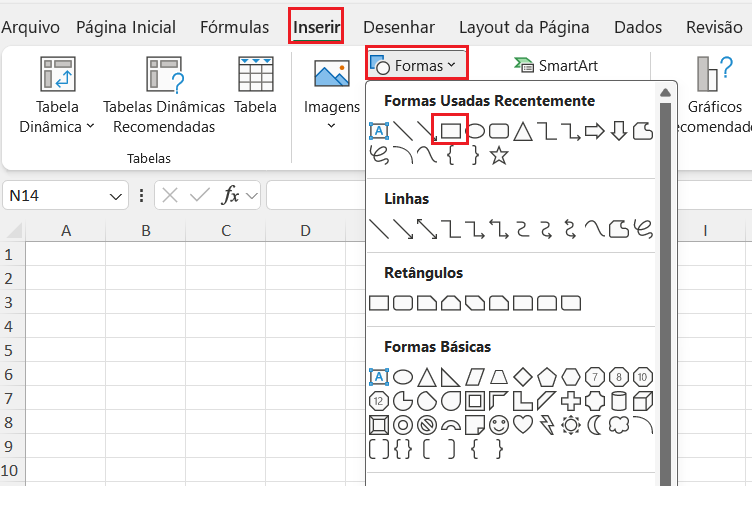Select the heart shape in Formas Básicas
This screenshot has width=752, height=515.
pos(523,425)
